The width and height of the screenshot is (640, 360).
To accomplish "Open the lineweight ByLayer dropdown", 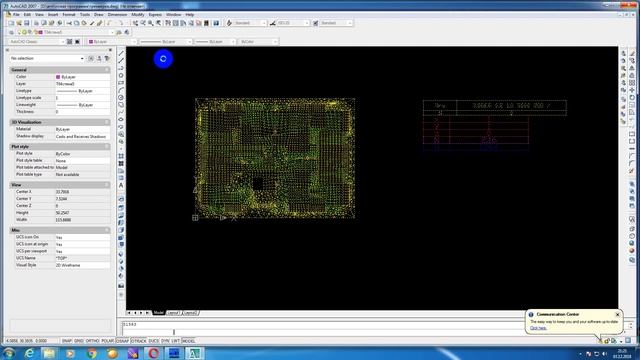I will click(215, 42).
